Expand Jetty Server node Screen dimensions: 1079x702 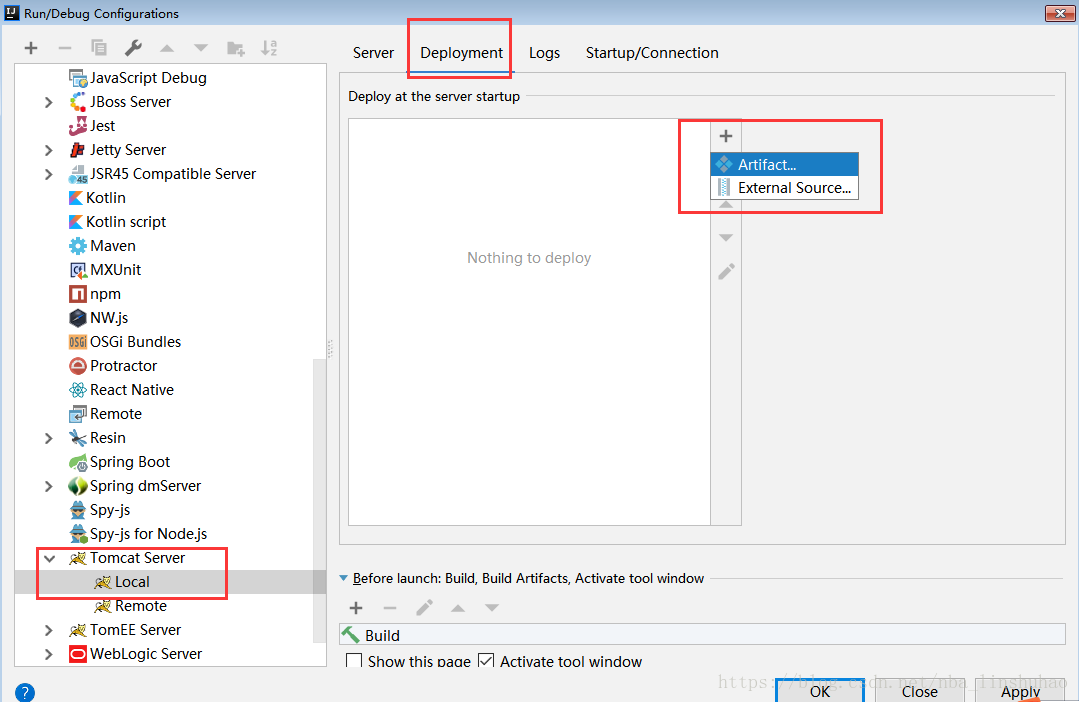tap(48, 150)
